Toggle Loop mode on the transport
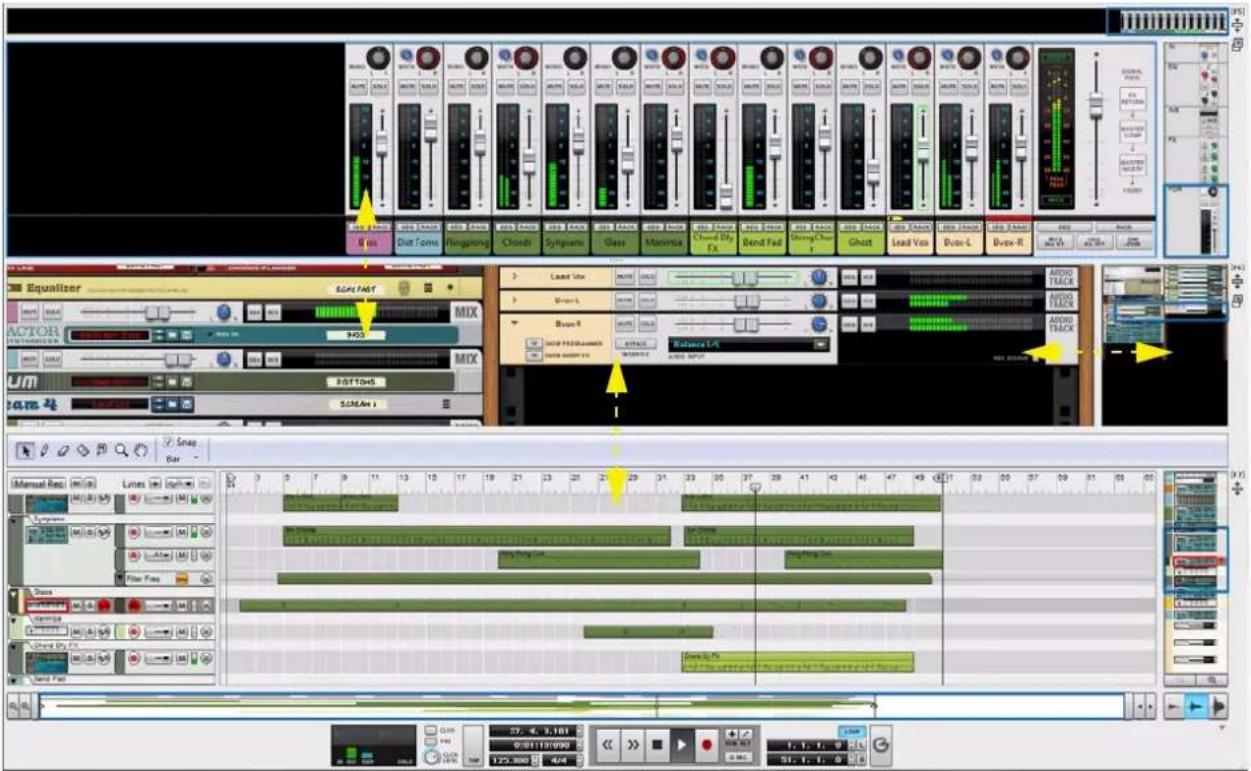The height and width of the screenshot is (771, 1251). [852, 732]
